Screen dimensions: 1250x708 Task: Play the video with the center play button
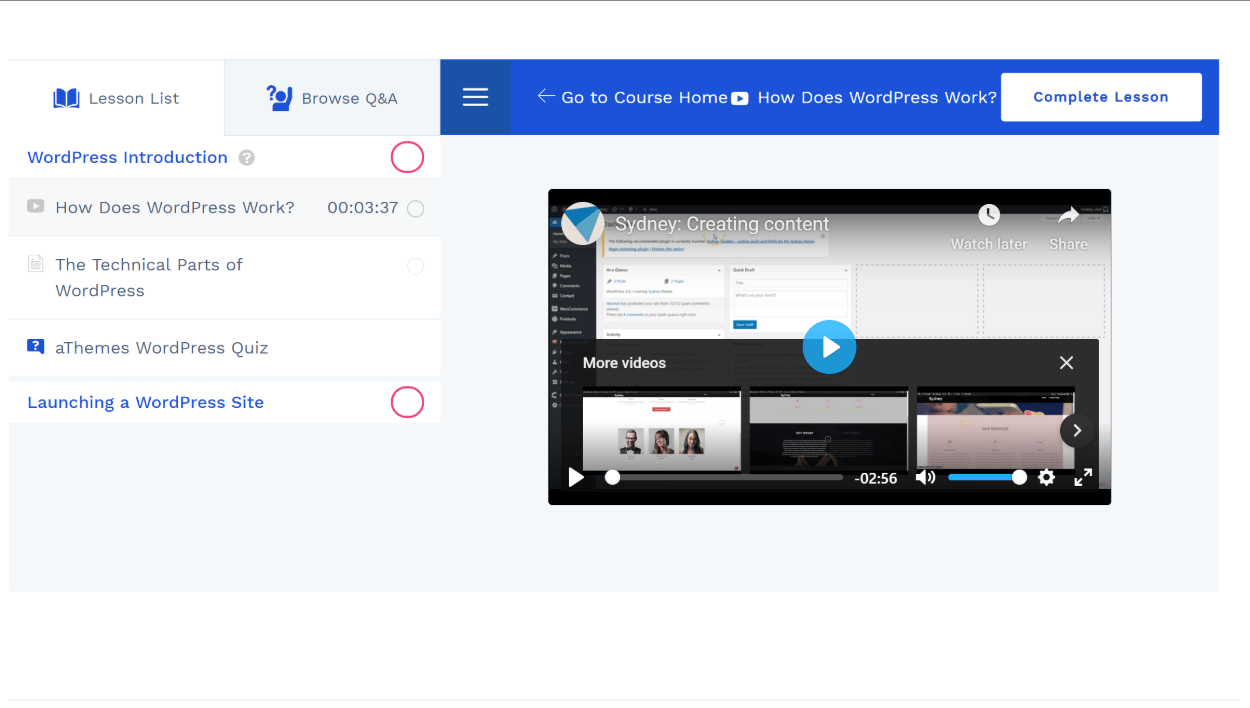point(829,347)
